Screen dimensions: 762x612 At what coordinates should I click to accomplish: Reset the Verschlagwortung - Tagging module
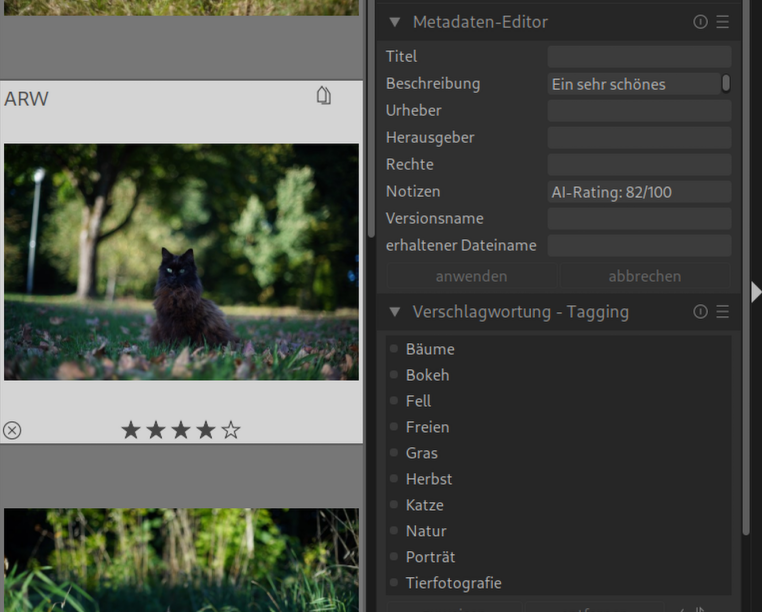point(700,312)
